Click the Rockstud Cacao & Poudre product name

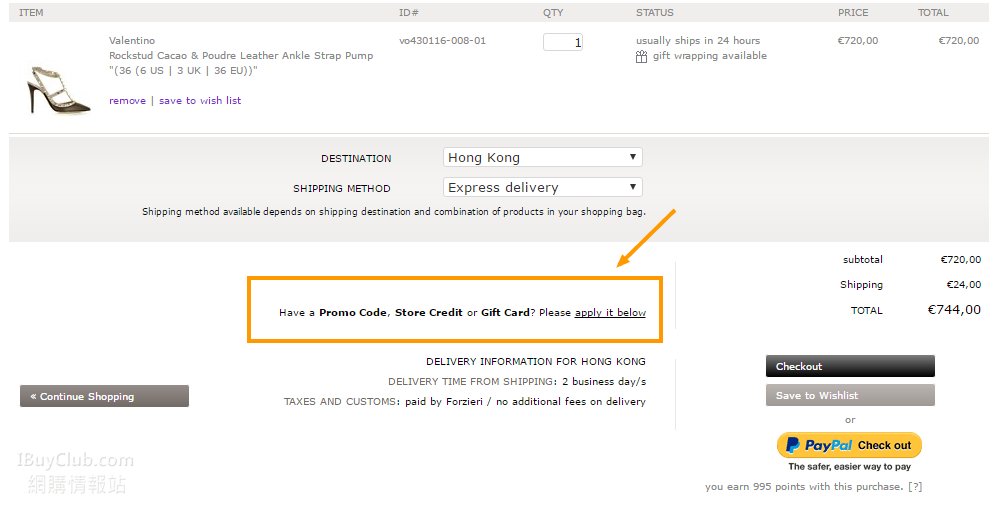point(241,55)
